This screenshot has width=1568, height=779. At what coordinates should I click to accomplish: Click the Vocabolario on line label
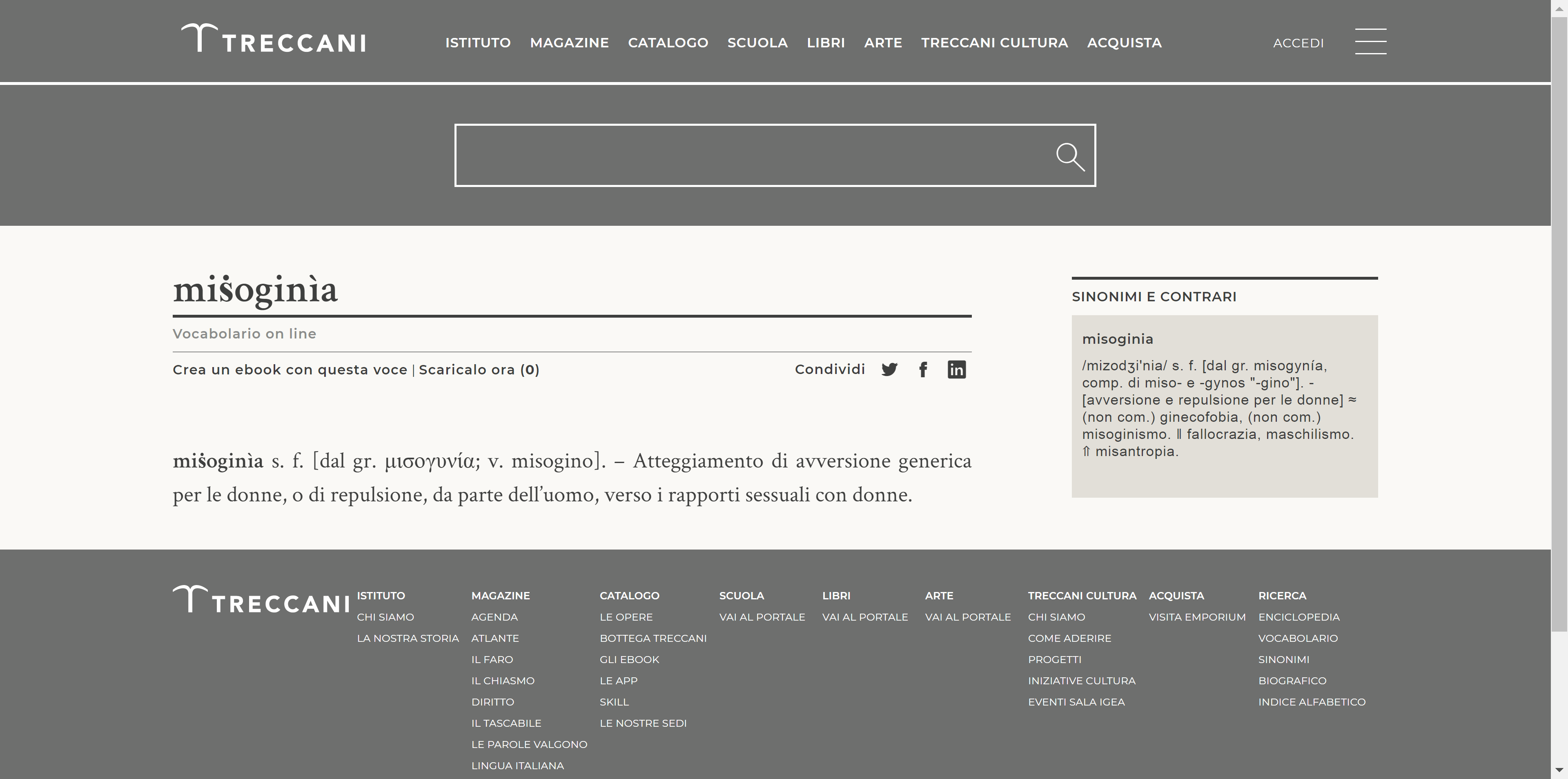coord(244,334)
